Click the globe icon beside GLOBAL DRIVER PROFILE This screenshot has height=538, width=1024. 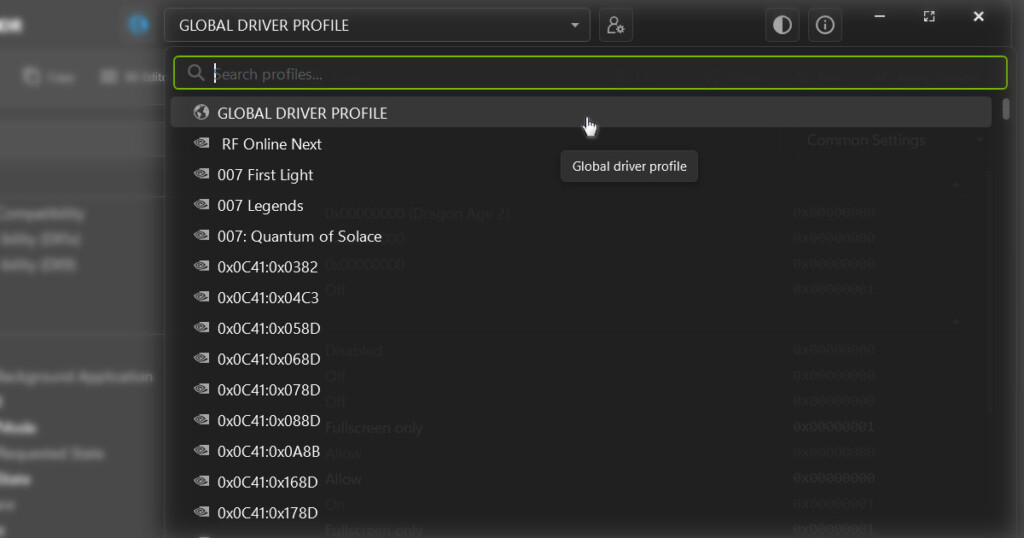(x=201, y=112)
